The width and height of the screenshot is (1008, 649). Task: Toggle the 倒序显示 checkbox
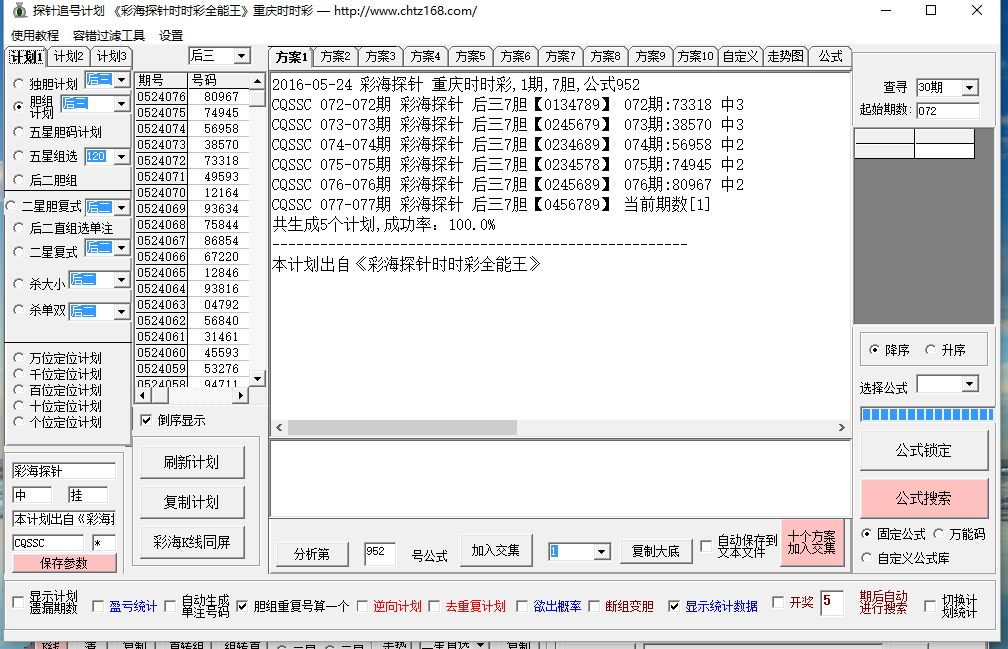pos(146,420)
